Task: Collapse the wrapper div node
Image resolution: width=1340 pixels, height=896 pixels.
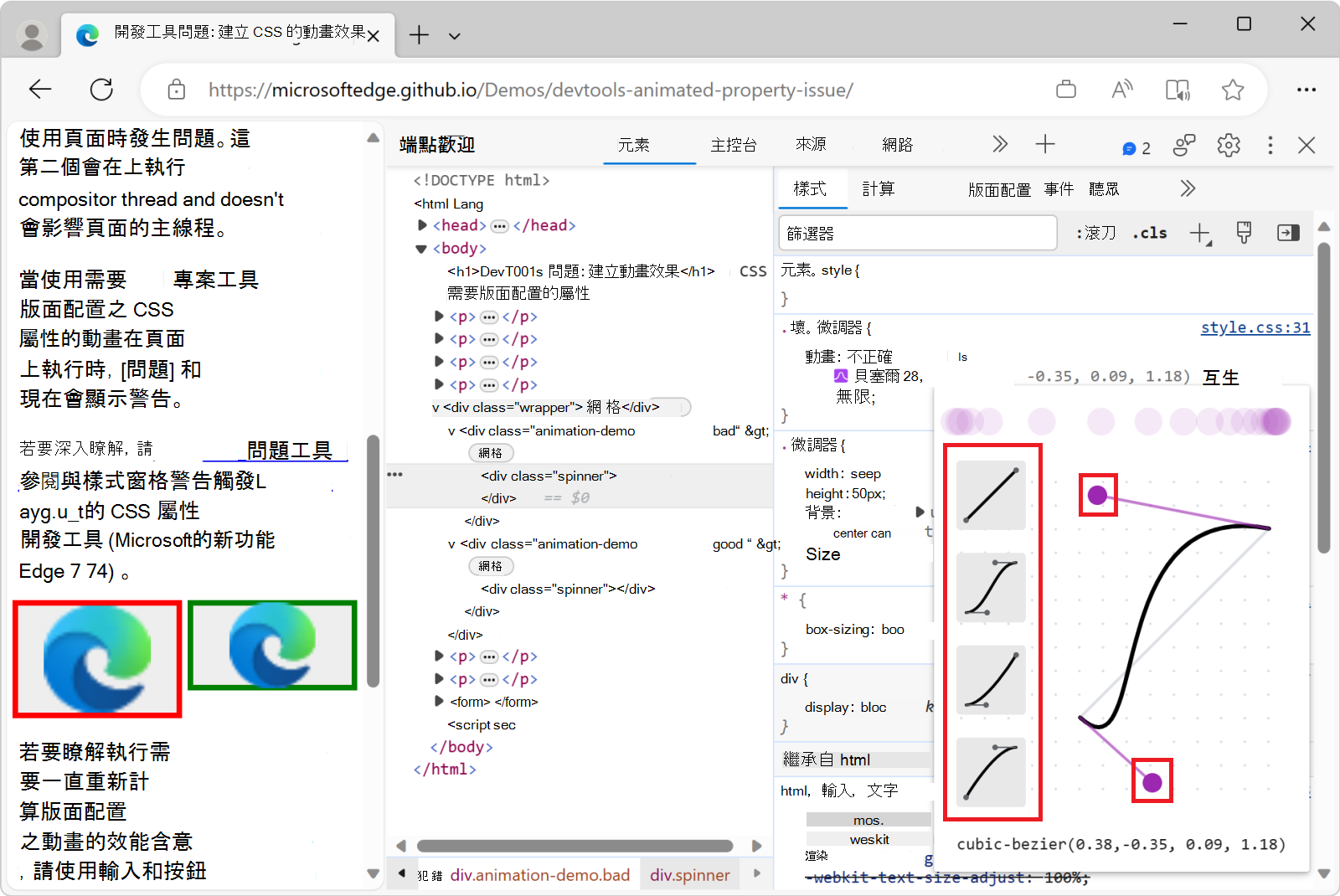Action: (436, 408)
